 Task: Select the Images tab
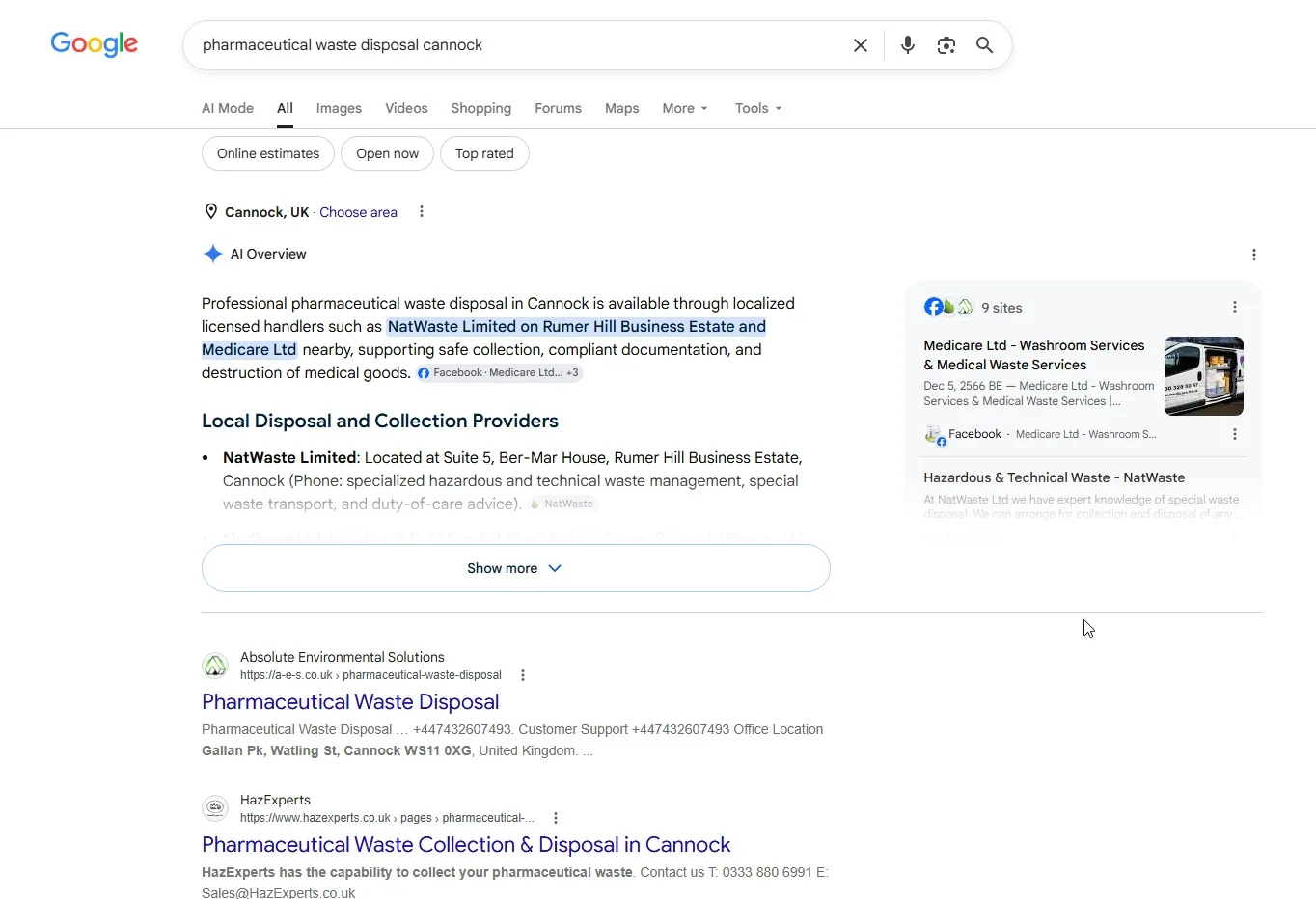click(x=339, y=108)
